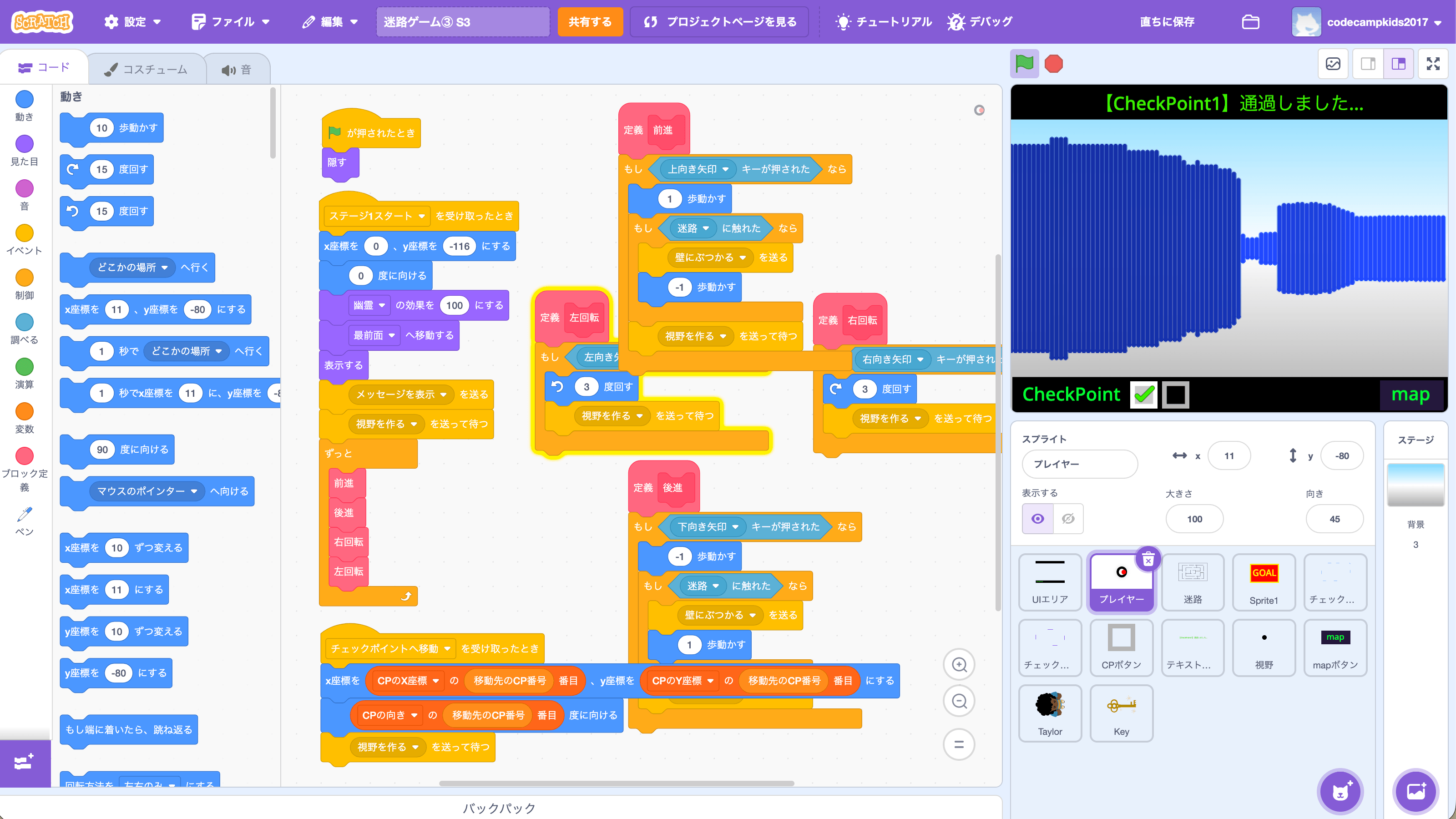Switch to small stage layout
This screenshot has width=1456, height=819.
click(1368, 64)
